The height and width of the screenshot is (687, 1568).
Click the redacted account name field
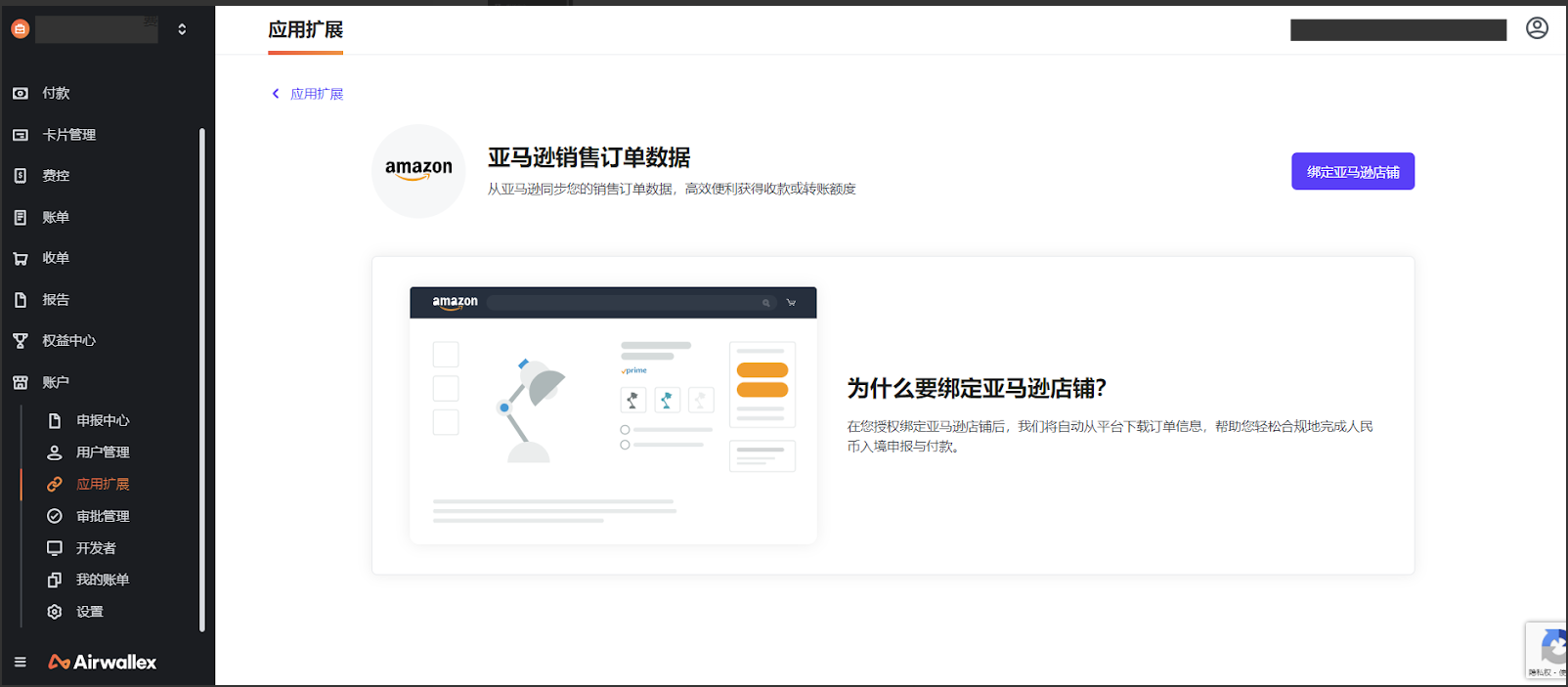[x=97, y=29]
